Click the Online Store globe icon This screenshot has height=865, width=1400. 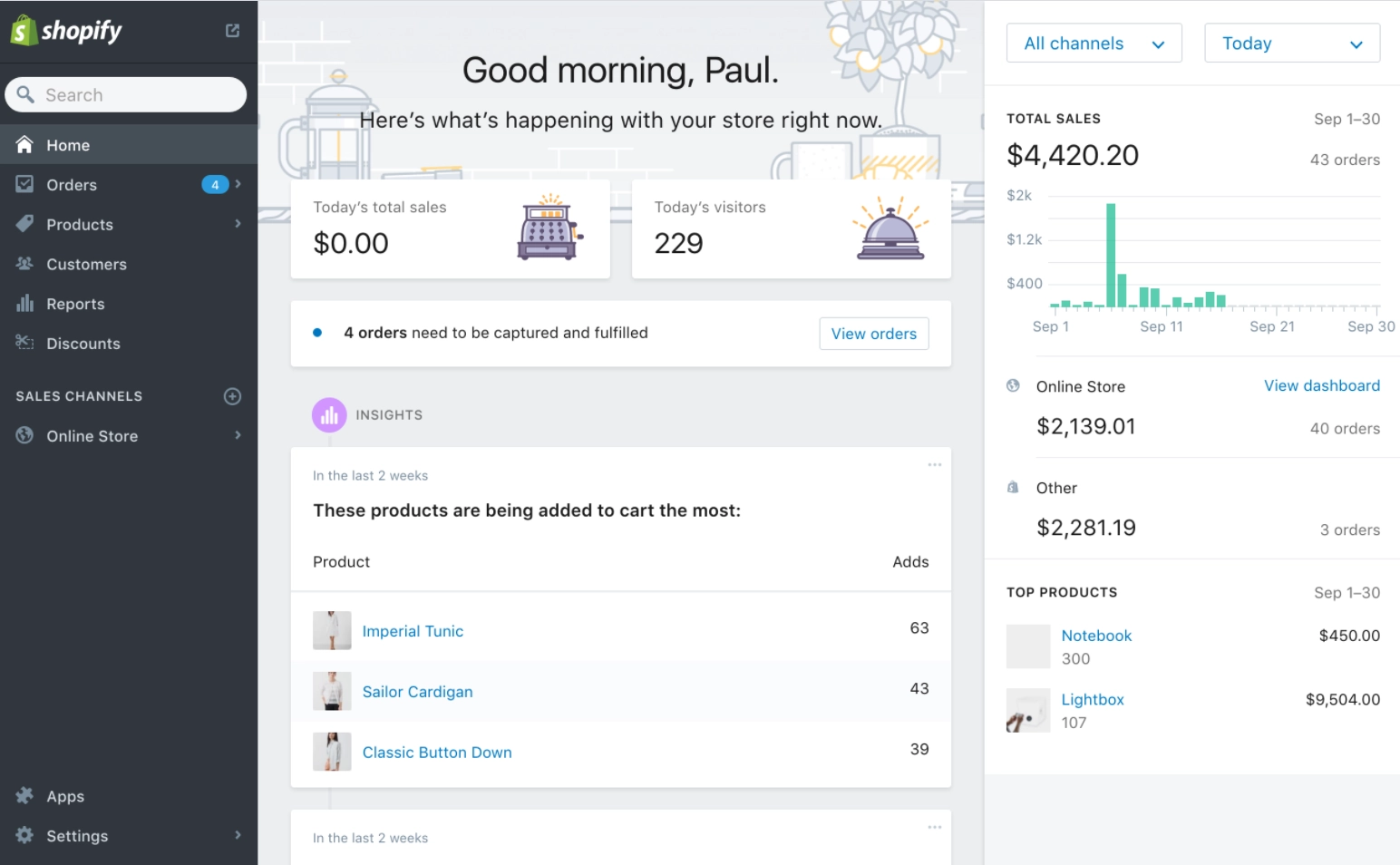24,435
